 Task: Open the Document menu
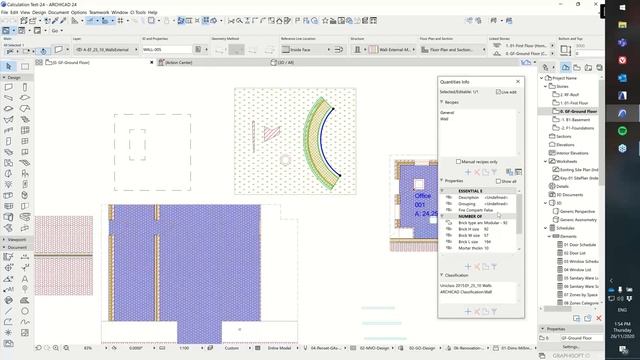click(58, 13)
